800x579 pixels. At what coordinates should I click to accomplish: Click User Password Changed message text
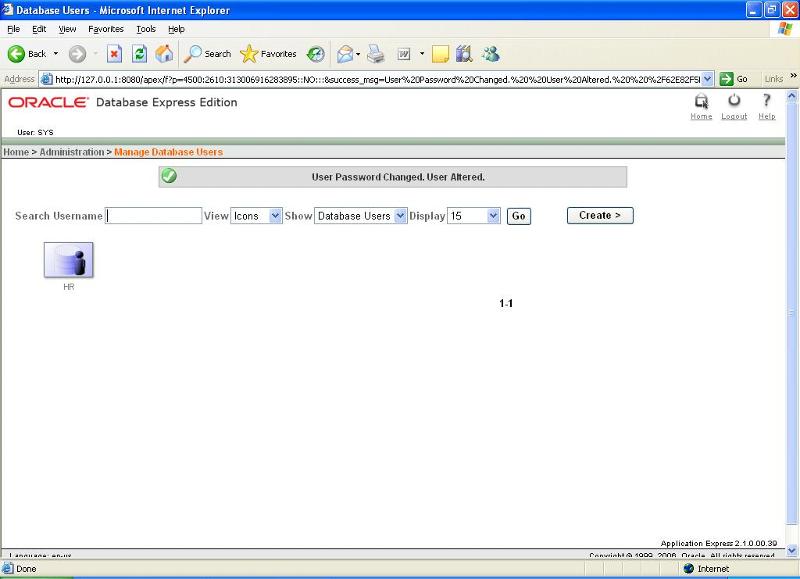pyautogui.click(x=398, y=177)
